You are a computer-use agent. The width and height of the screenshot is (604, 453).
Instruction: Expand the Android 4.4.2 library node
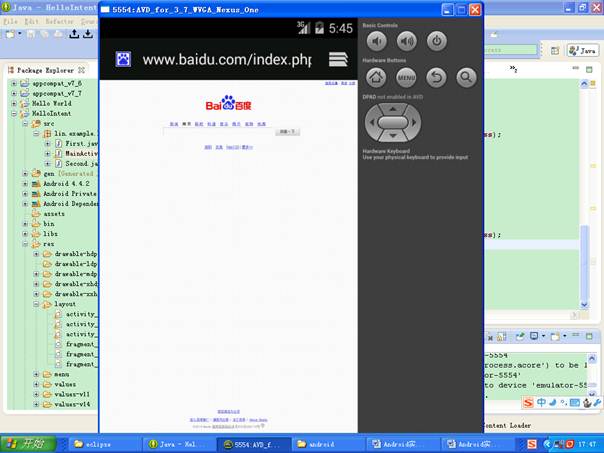click(25, 184)
